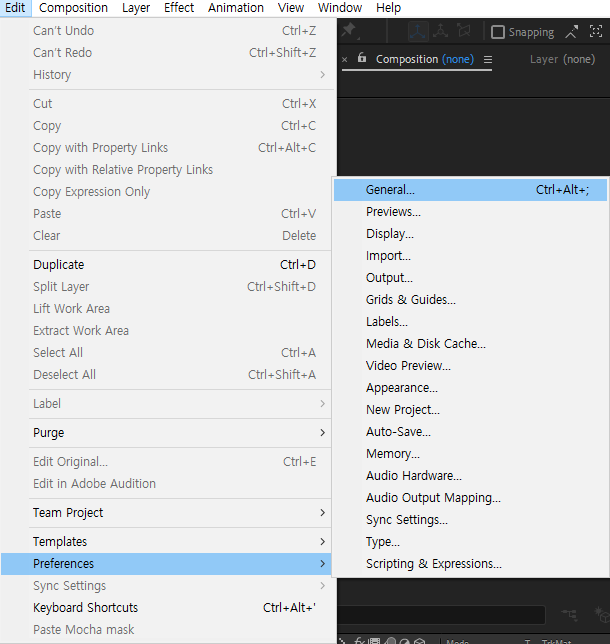Screen dimensions: 610x644
Task: Expand the Sync Settings submenu in Edit menu
Action: [166, 586]
